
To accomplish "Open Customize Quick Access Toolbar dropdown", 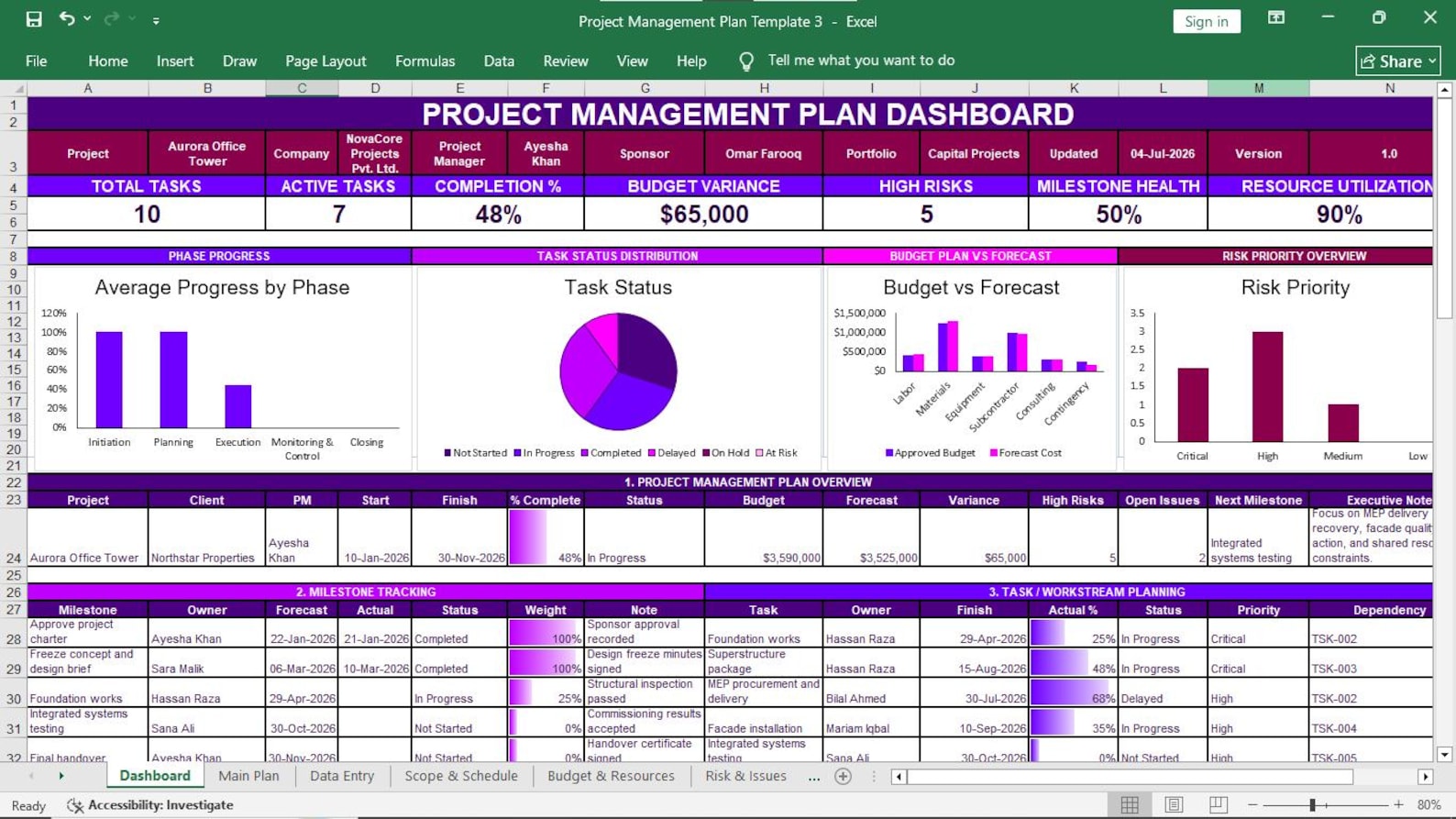I will (156, 20).
